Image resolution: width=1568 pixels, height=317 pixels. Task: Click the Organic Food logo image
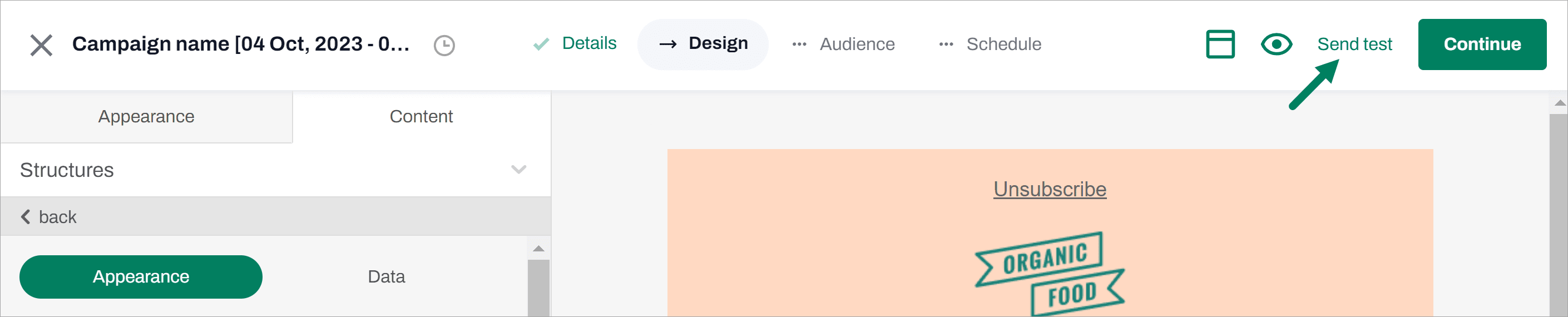pyautogui.click(x=1050, y=274)
